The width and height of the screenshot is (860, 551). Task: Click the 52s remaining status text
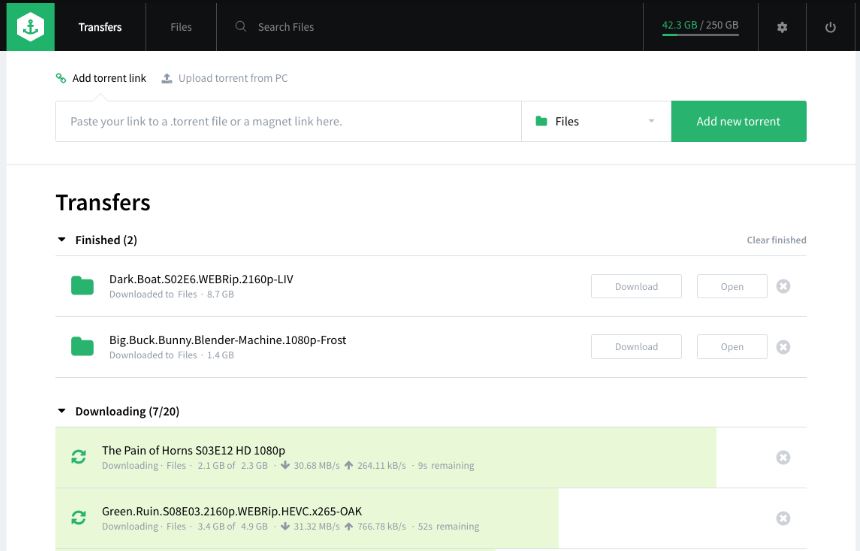(448, 526)
